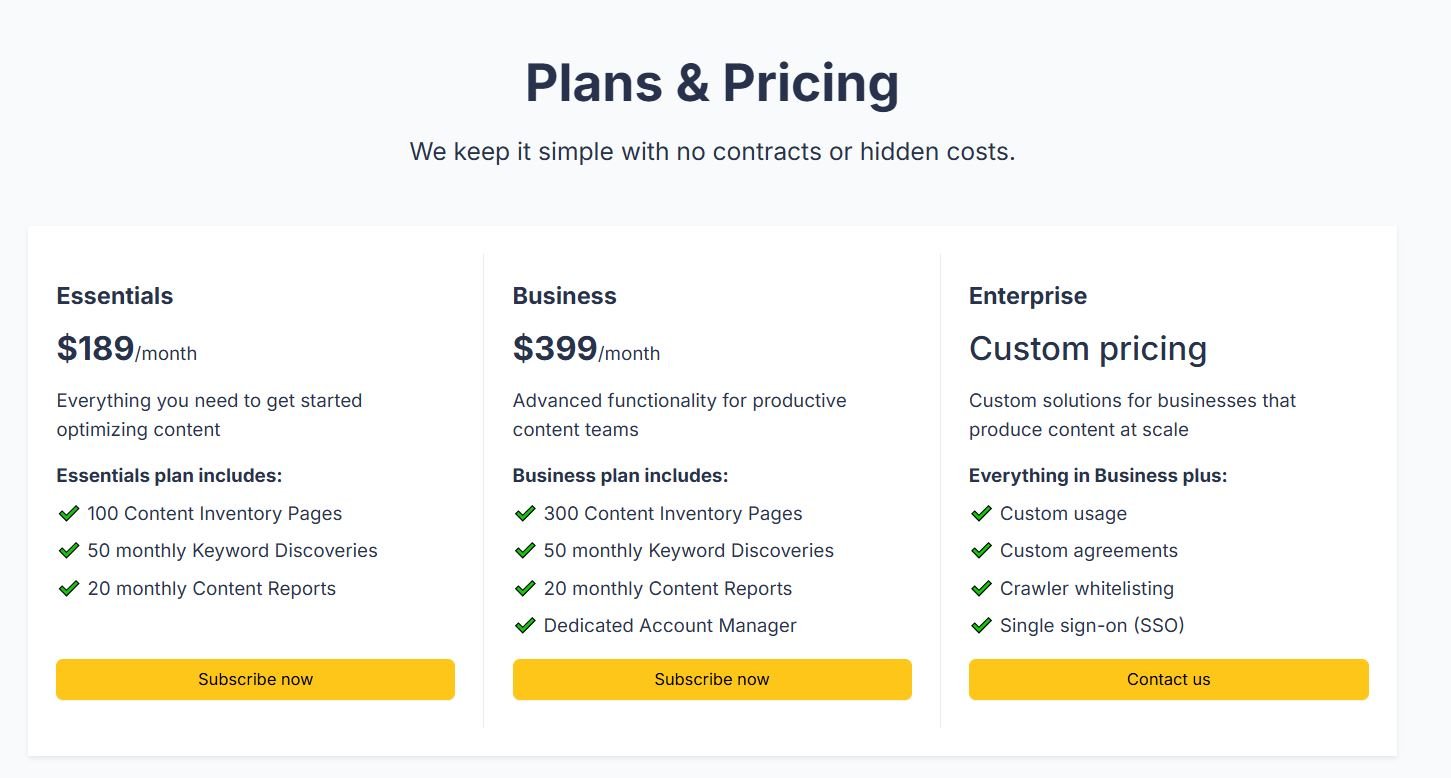
Task: Click checkmark beside Dedicated Account Manager
Action: click(525, 626)
